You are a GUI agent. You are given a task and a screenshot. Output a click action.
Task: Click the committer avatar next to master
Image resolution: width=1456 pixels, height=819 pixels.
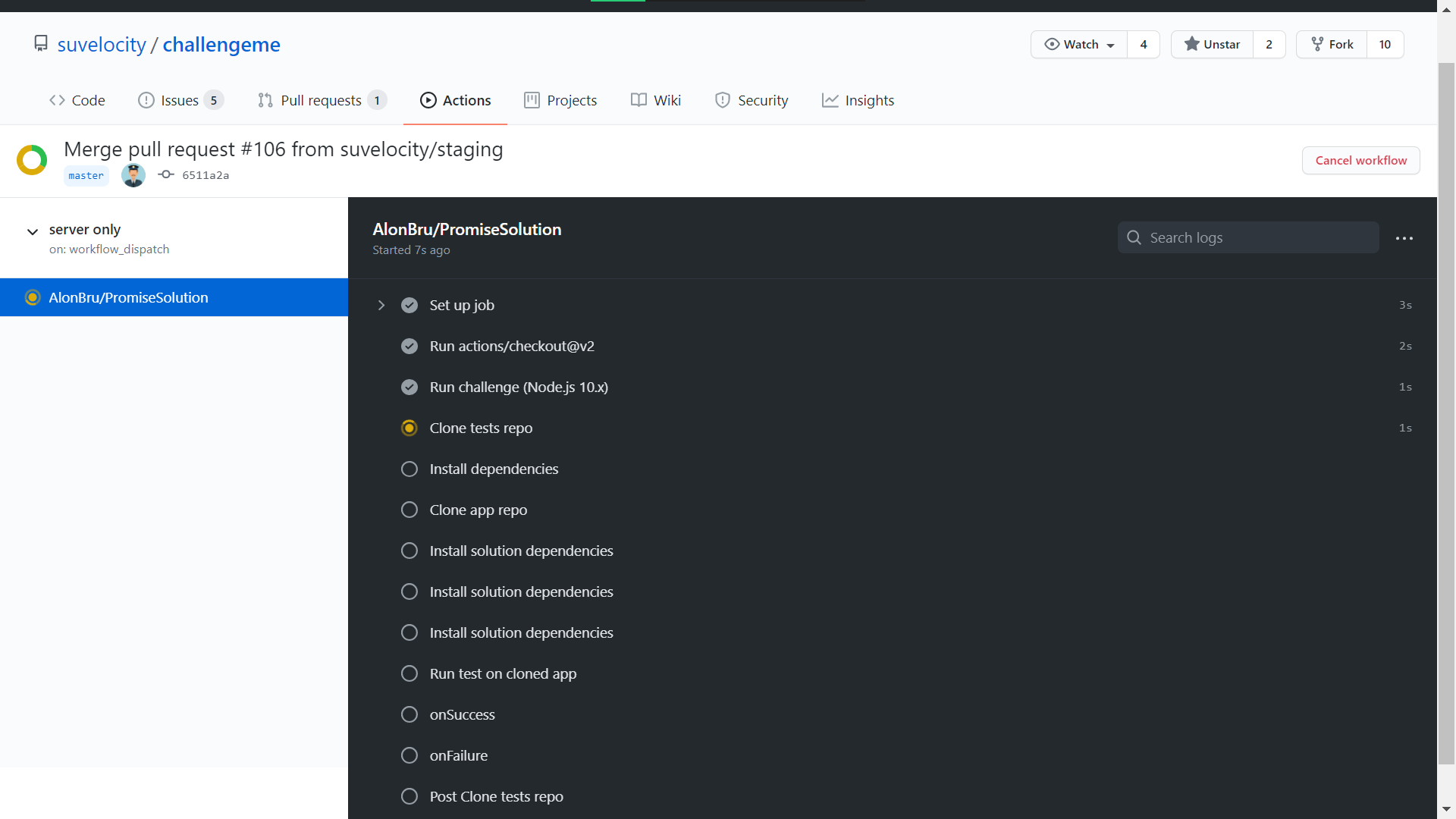tap(133, 175)
